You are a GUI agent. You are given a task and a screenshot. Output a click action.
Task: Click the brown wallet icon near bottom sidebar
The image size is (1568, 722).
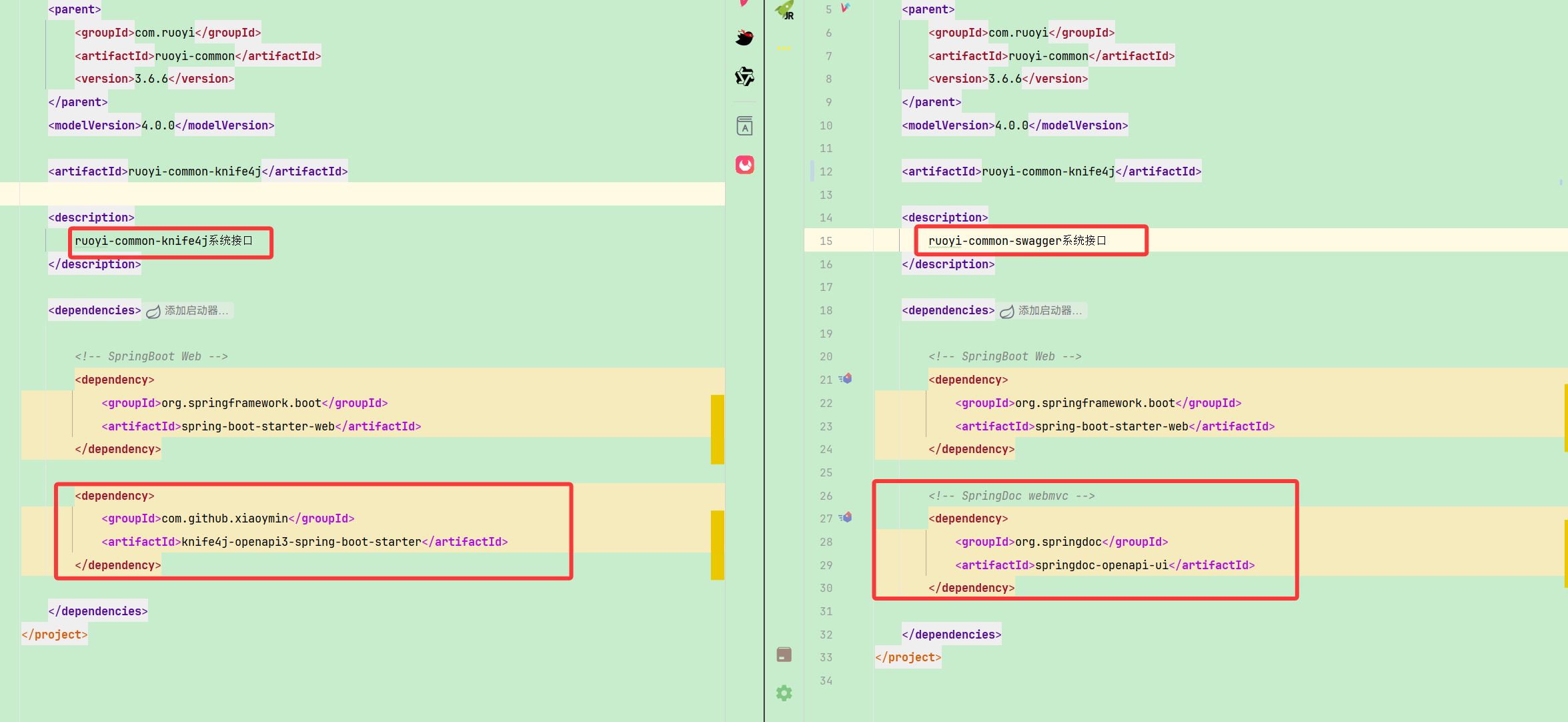784,654
